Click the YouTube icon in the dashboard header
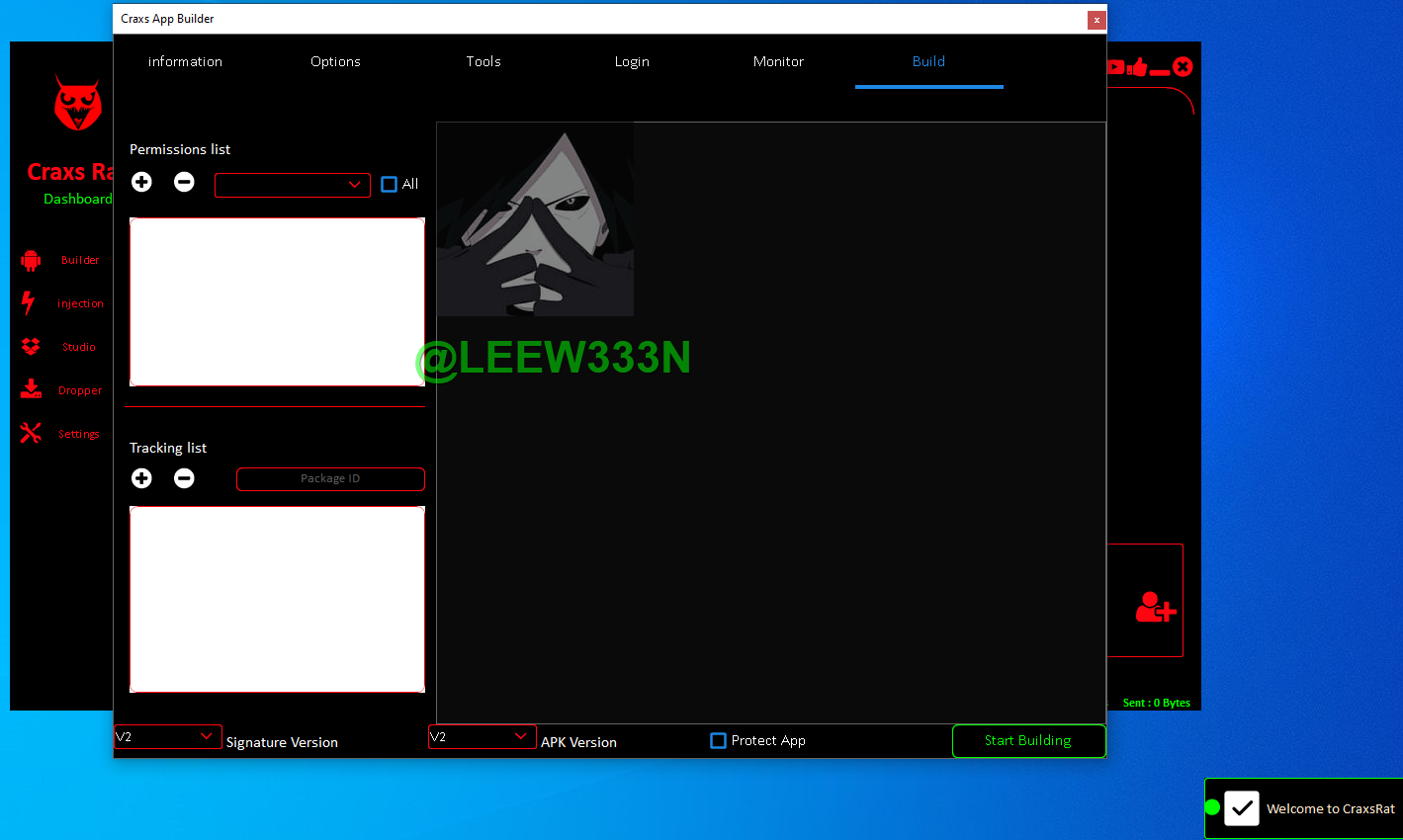1403x840 pixels. (1115, 67)
